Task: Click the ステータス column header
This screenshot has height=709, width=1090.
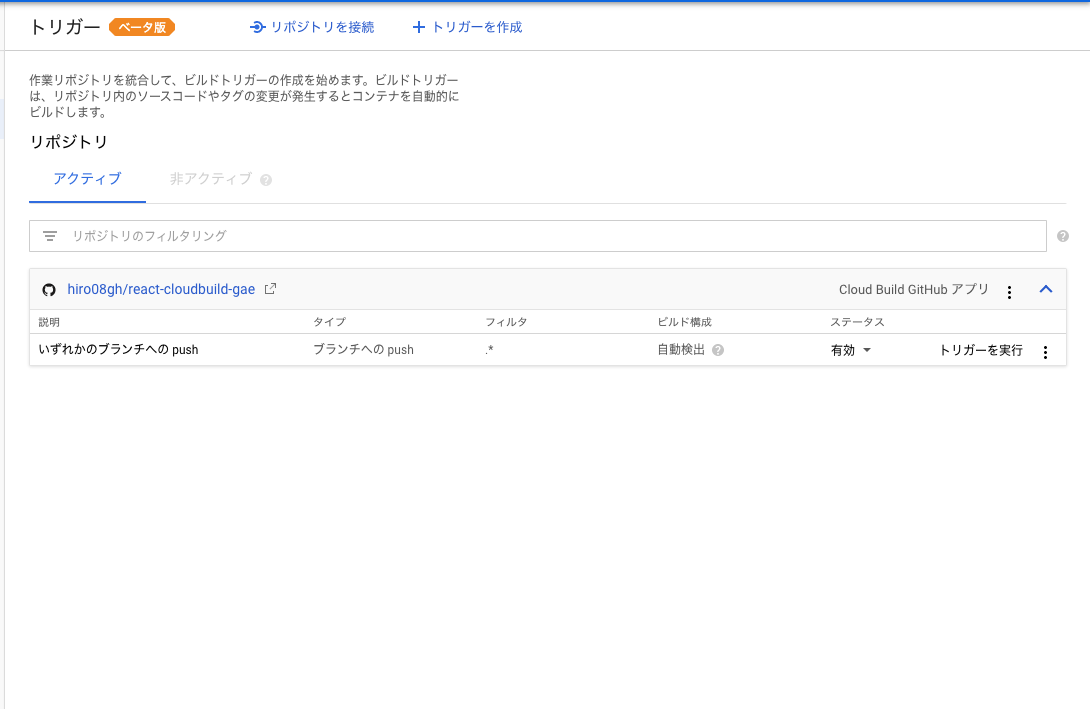Action: coord(857,323)
